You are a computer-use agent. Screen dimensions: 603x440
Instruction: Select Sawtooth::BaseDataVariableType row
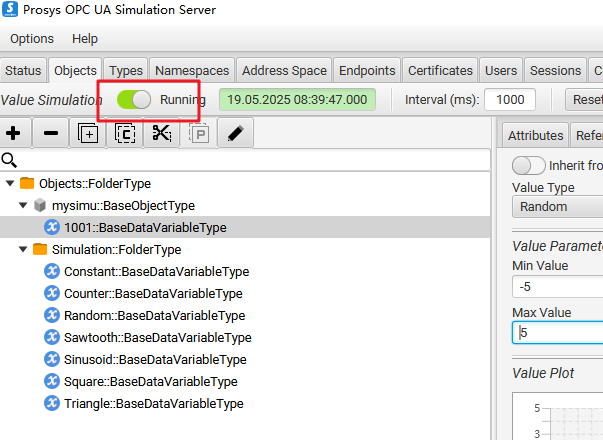click(x=245, y=337)
